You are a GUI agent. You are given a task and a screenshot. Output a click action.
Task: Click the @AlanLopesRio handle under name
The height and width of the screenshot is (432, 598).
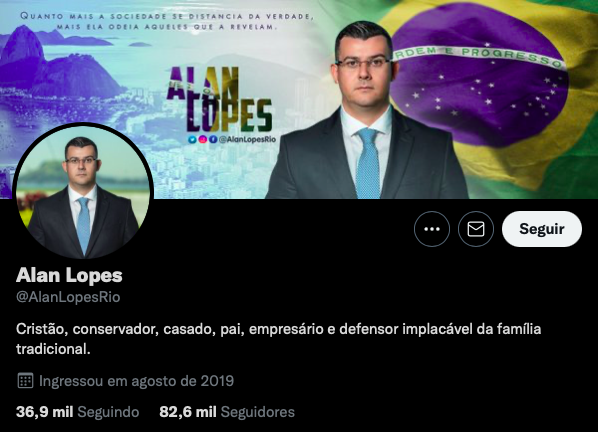pyautogui.click(x=68, y=297)
